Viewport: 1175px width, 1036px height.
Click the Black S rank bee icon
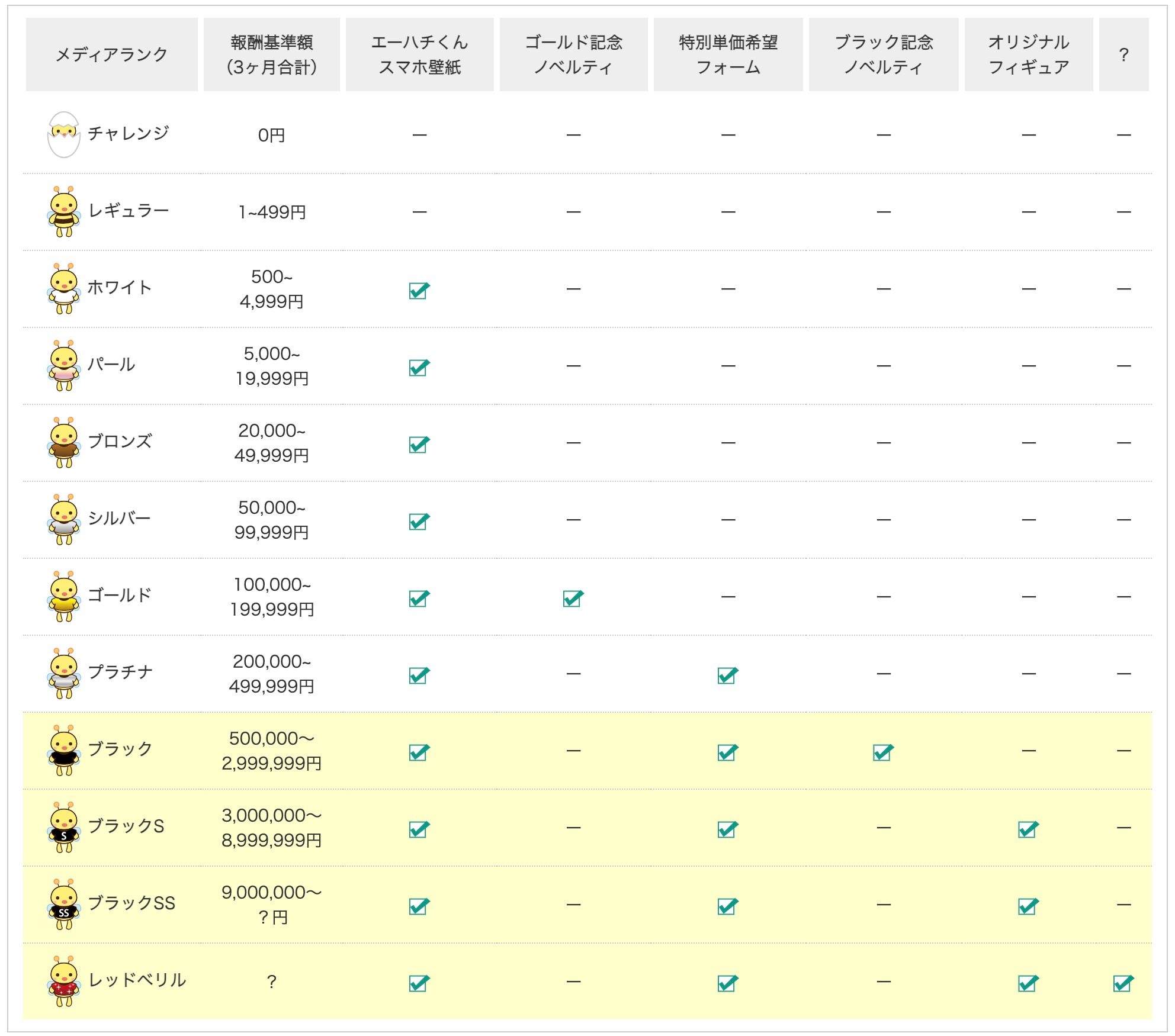click(x=63, y=827)
